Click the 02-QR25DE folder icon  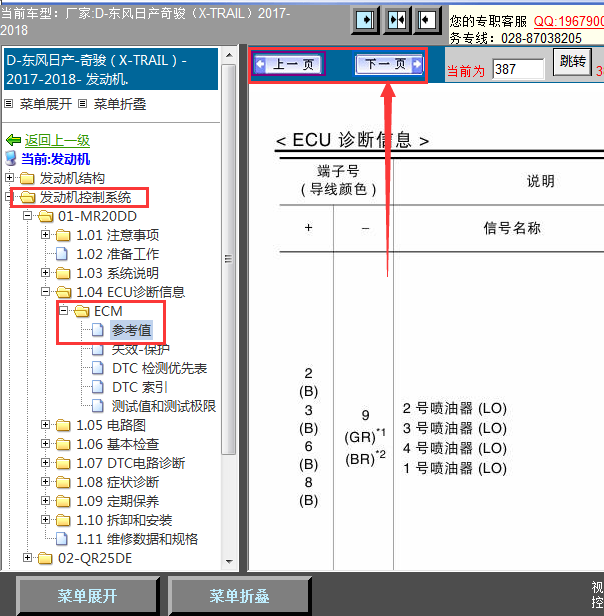click(x=45, y=558)
